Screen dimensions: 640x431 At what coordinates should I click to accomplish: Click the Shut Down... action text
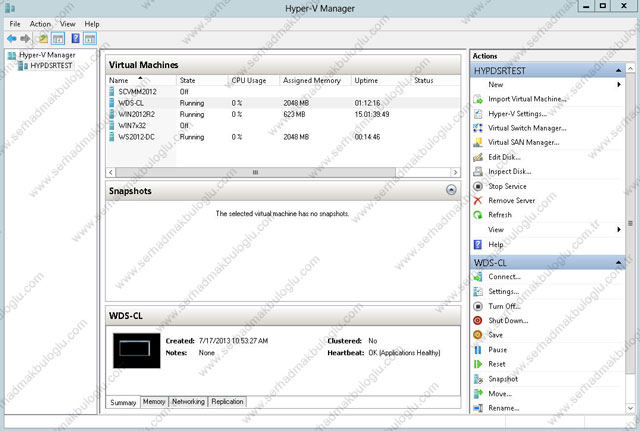[508, 320]
